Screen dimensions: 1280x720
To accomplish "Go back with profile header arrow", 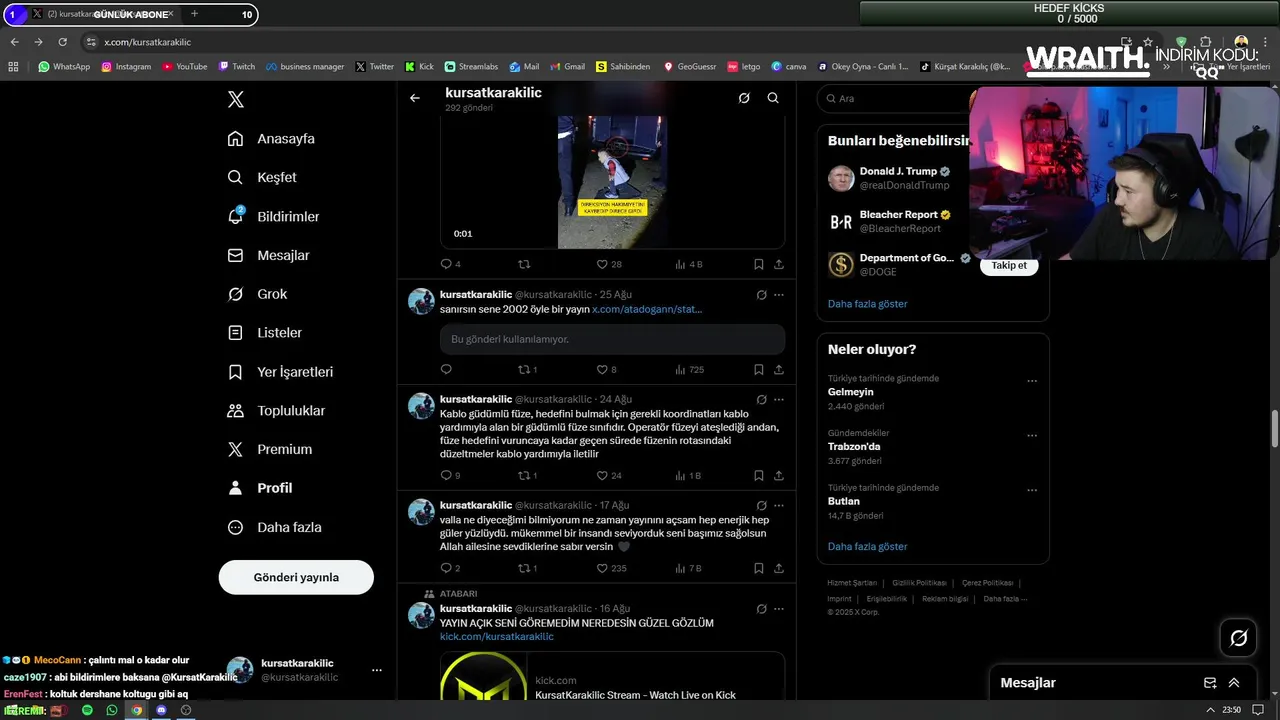I will (415, 98).
